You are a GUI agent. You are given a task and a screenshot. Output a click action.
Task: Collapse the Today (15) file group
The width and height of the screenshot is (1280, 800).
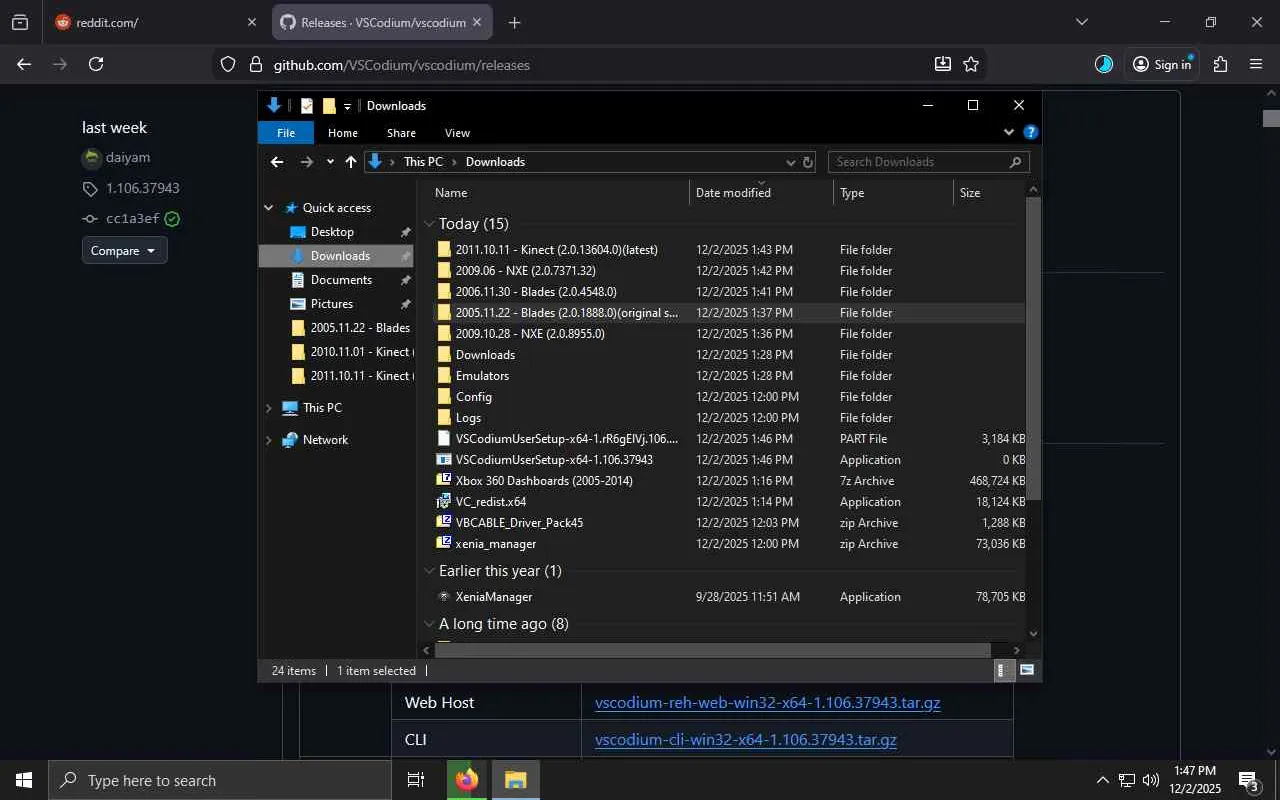(x=429, y=224)
